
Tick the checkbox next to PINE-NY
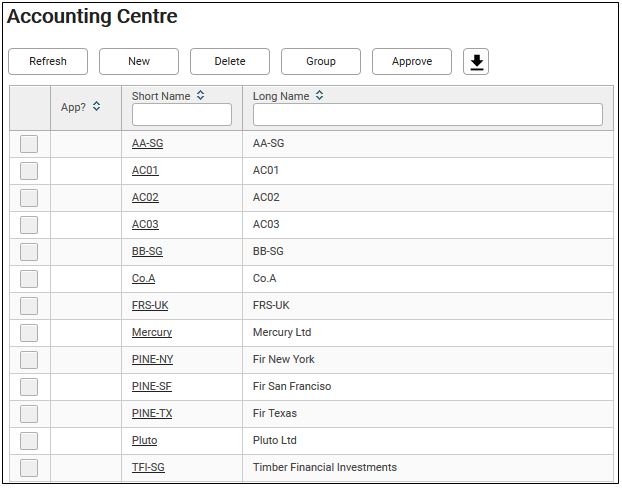click(x=29, y=360)
